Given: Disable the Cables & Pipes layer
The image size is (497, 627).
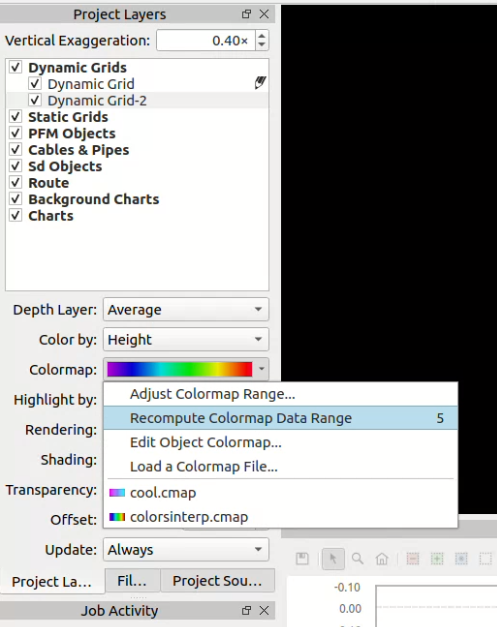Looking at the screenshot, I should click(16, 149).
